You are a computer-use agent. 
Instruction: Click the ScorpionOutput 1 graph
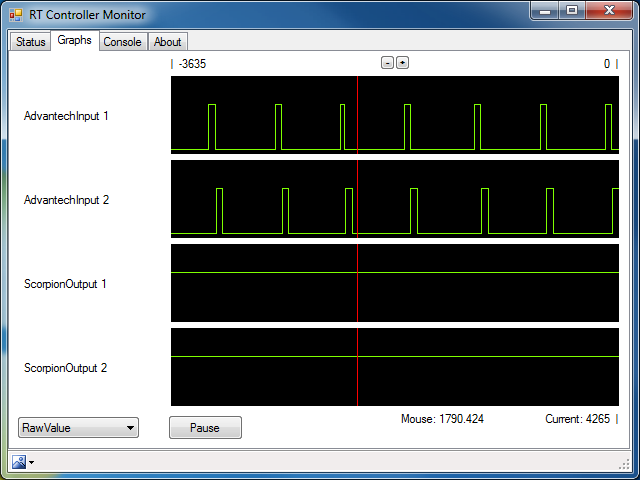tap(395, 283)
